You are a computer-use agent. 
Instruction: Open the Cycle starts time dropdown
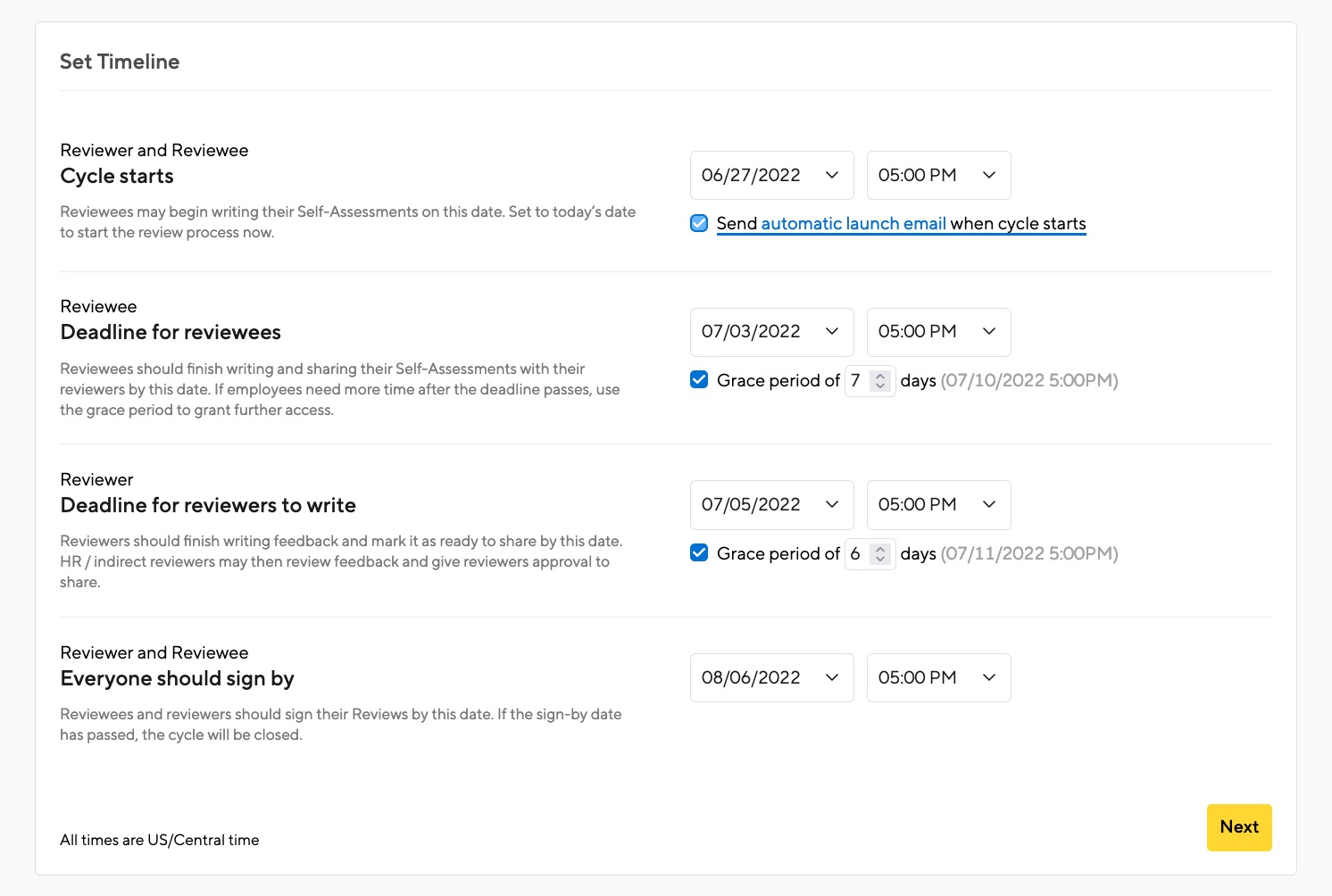click(938, 176)
